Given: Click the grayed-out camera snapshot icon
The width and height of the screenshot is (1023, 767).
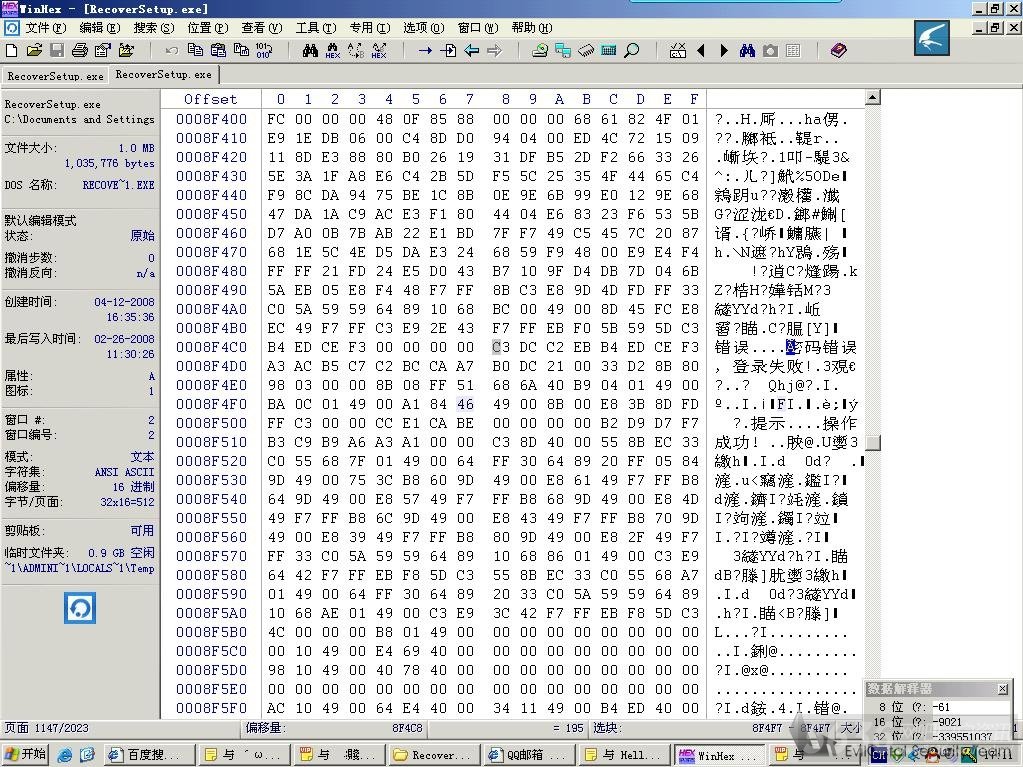Looking at the screenshot, I should (771, 50).
